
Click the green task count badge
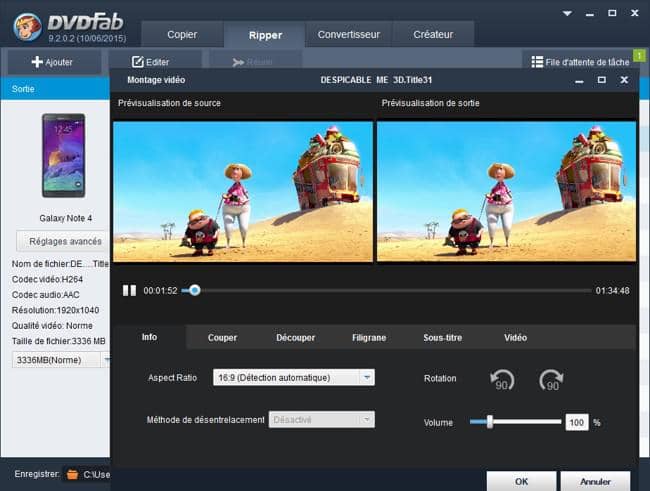pyautogui.click(x=639, y=55)
